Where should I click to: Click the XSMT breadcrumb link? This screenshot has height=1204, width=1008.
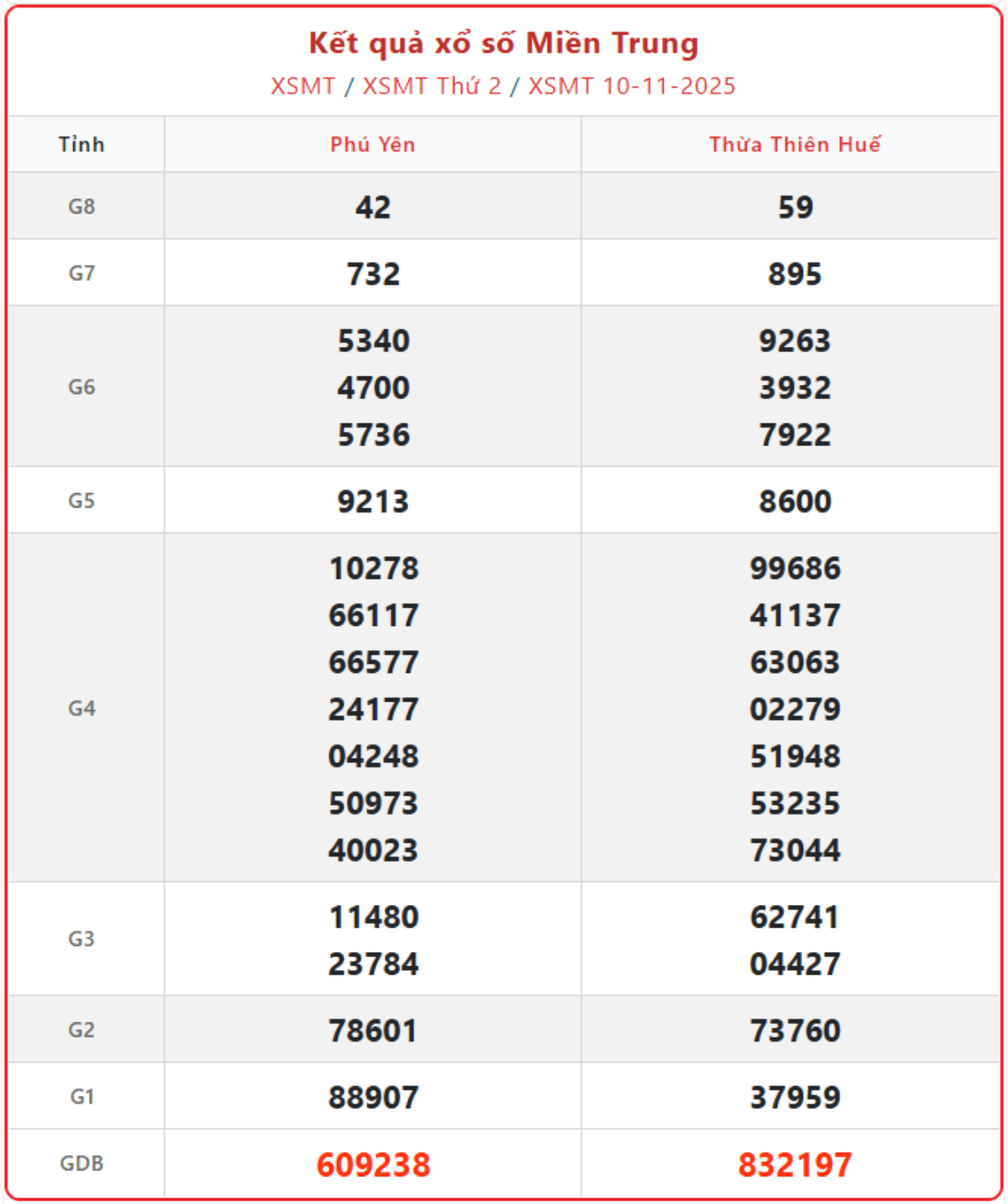coord(302,87)
